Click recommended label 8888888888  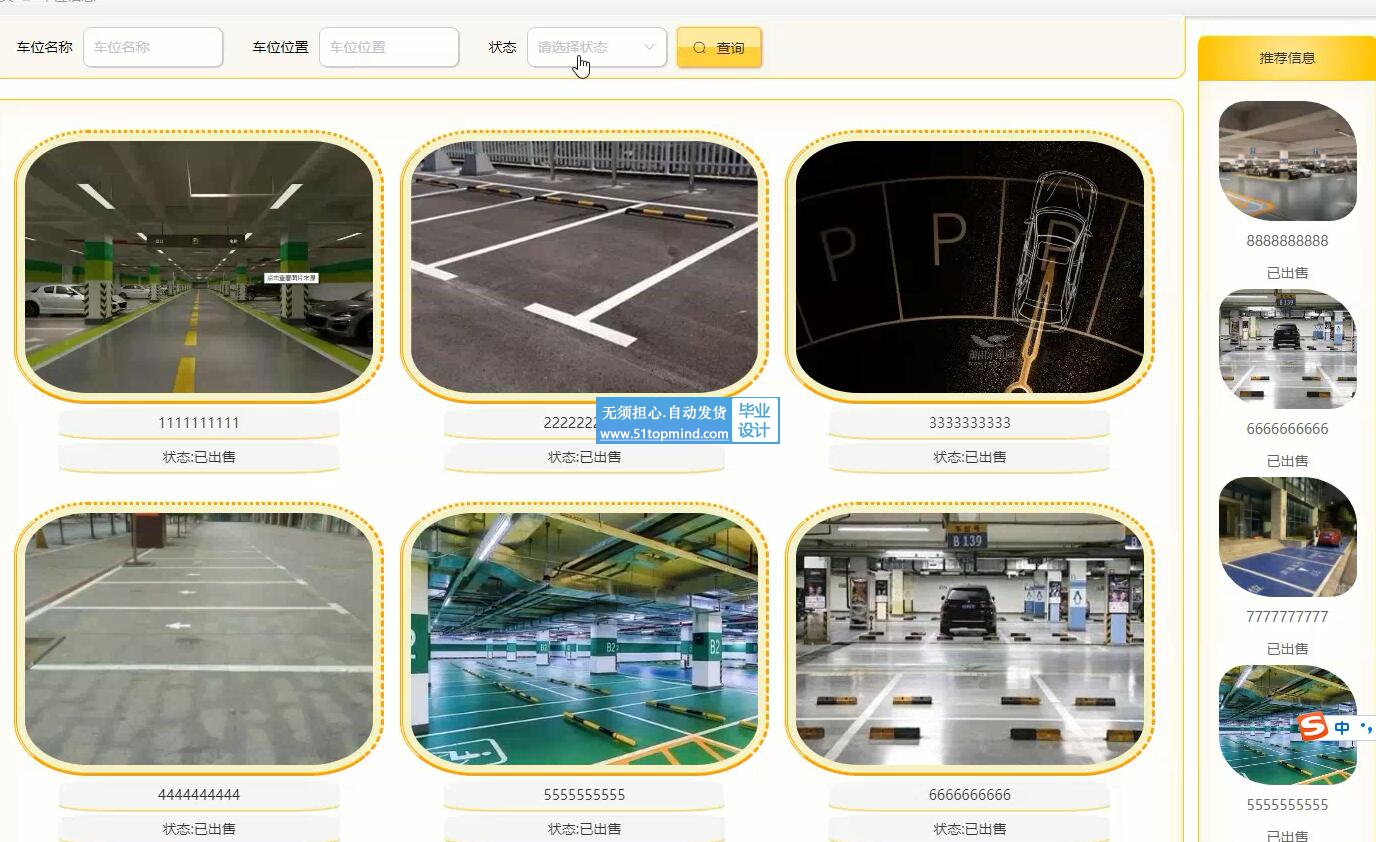[1287, 241]
